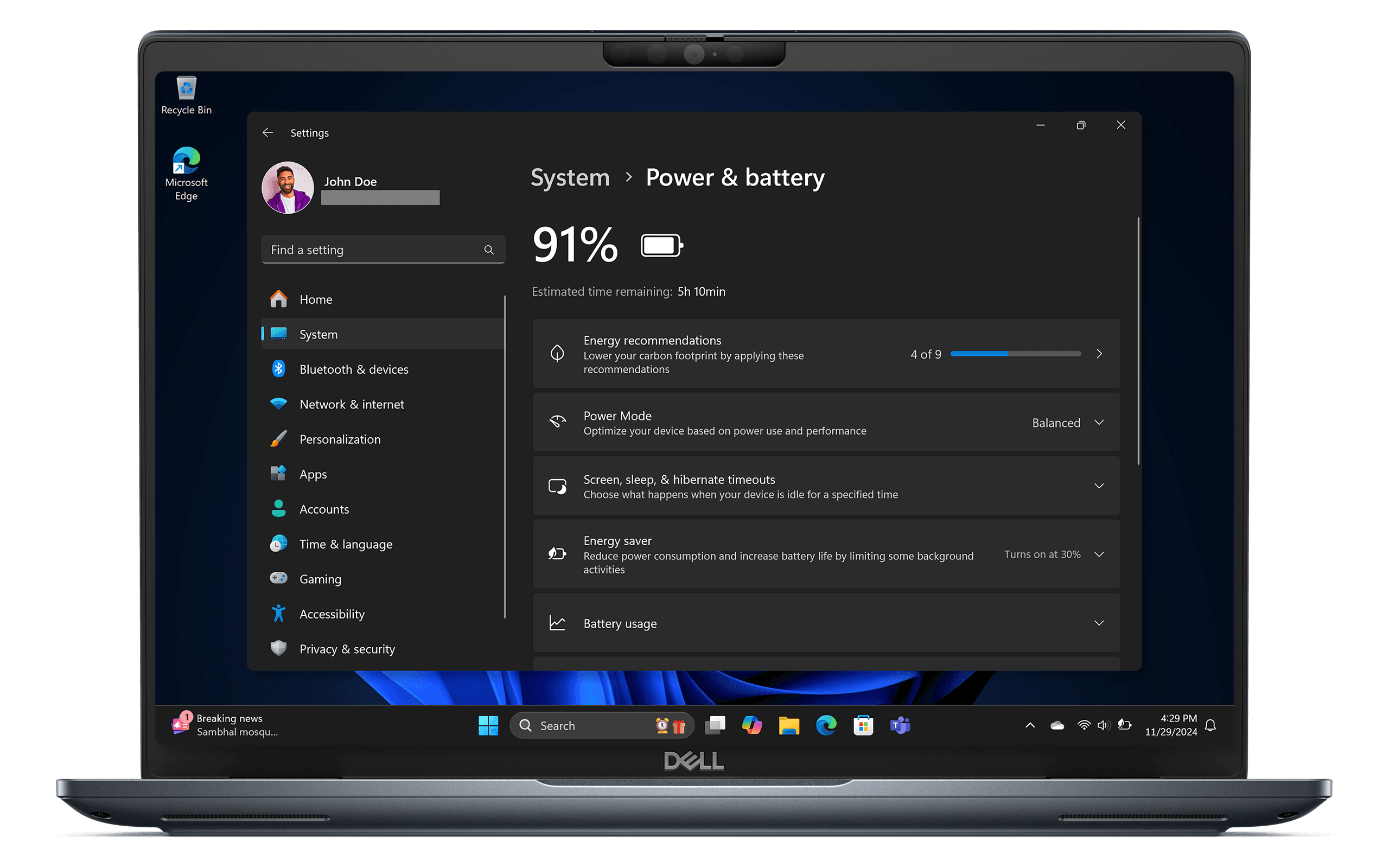Expand the Battery usage section
Image resolution: width=1389 pixels, height=868 pixels.
coord(826,623)
